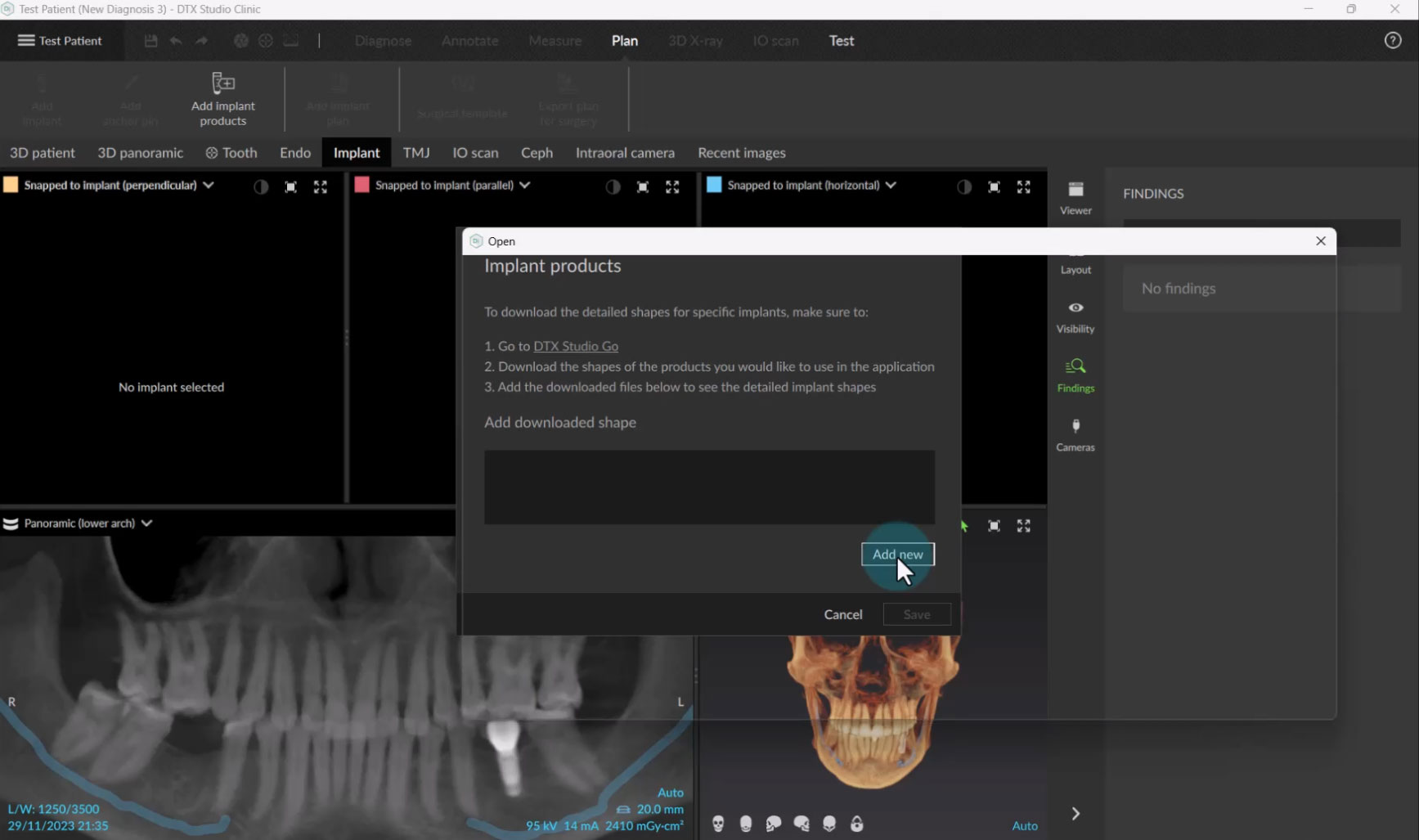Image resolution: width=1419 pixels, height=840 pixels.
Task: Maximize the perpendicular view with expand icon
Action: pos(321,186)
